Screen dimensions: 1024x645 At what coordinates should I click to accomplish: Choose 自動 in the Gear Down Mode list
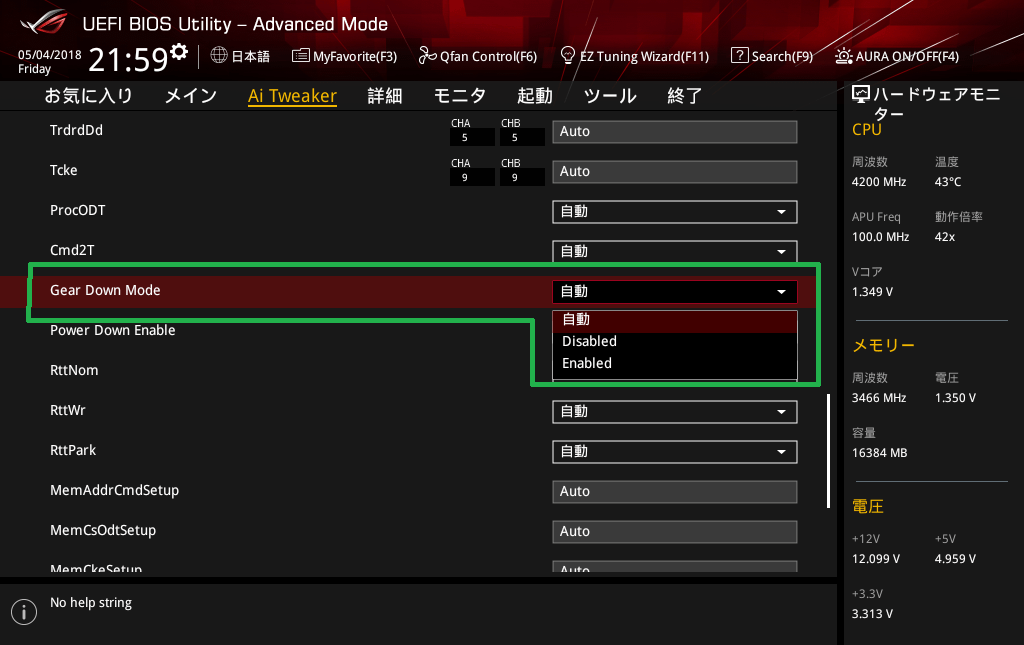[675, 320]
